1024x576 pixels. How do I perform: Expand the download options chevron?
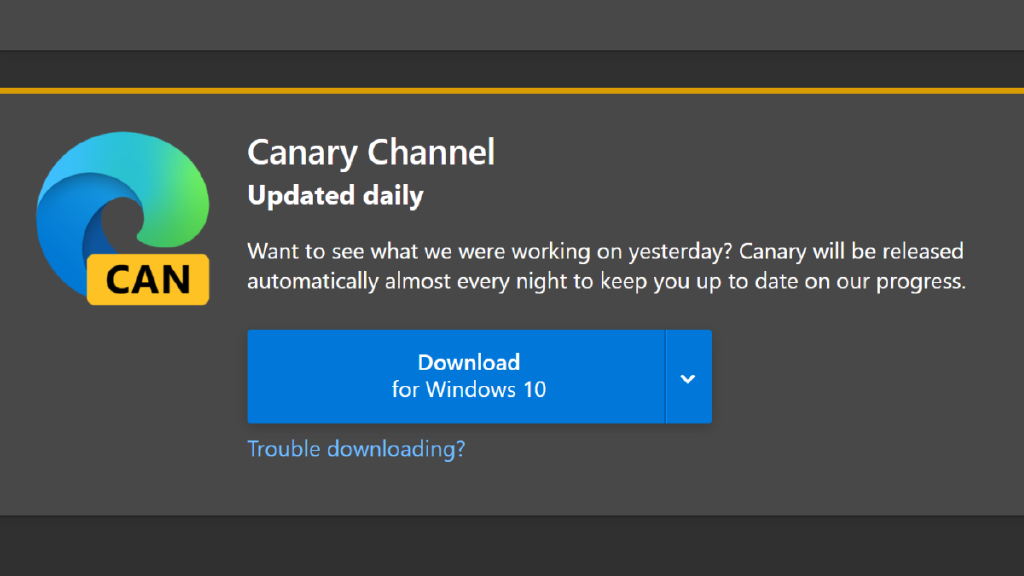(688, 377)
